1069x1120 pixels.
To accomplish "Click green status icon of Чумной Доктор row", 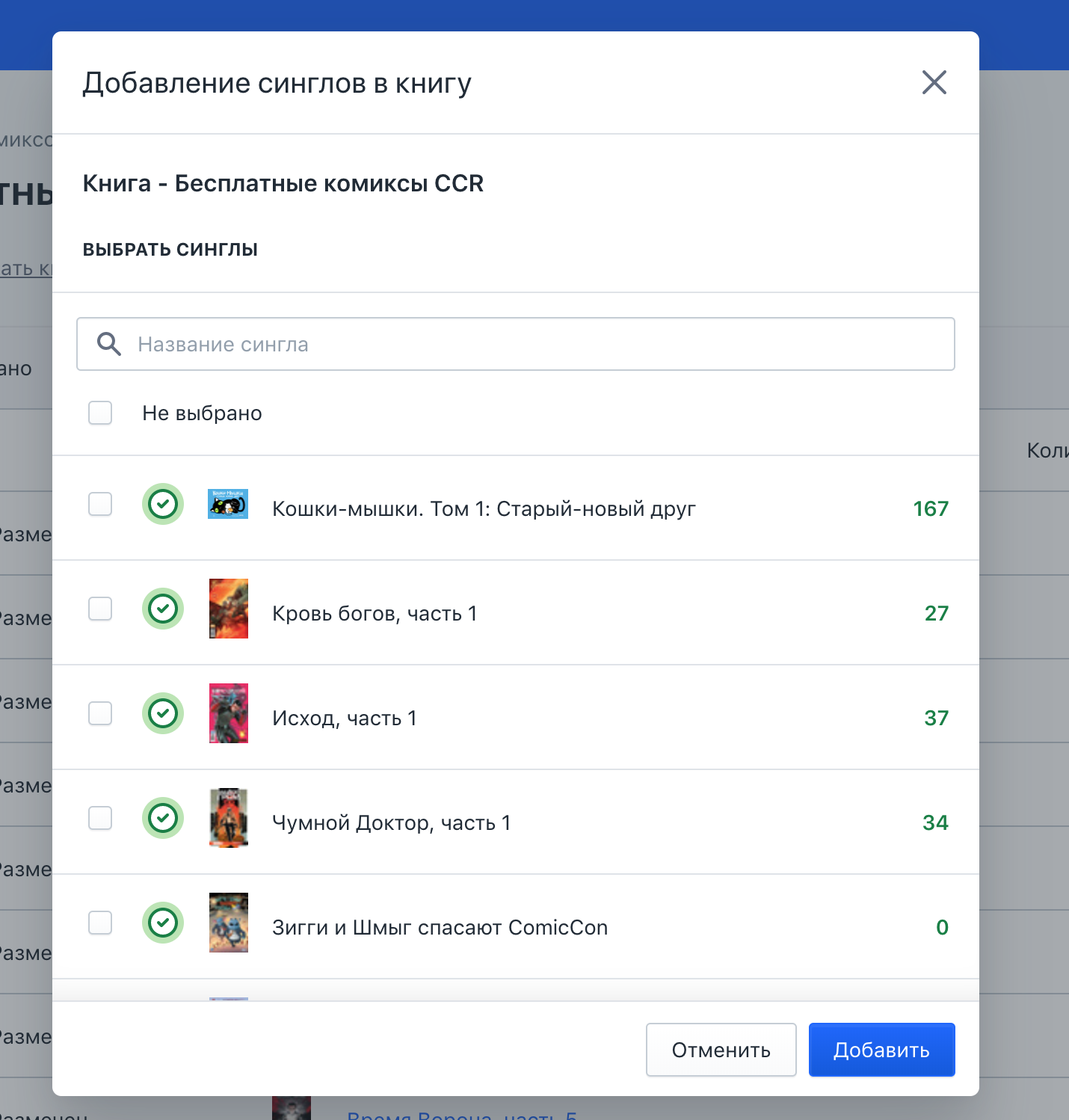I will [163, 818].
